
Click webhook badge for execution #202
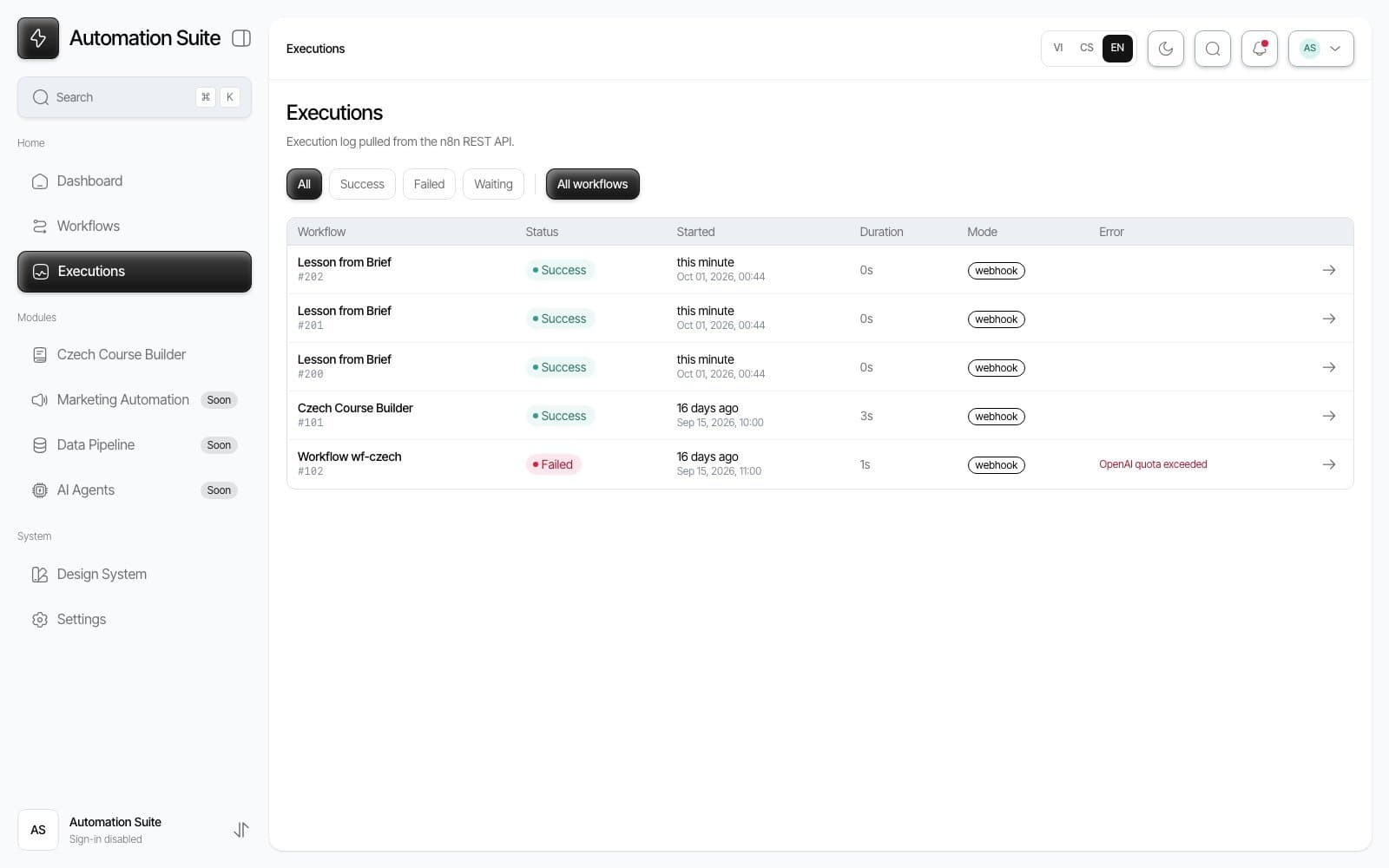click(x=996, y=271)
